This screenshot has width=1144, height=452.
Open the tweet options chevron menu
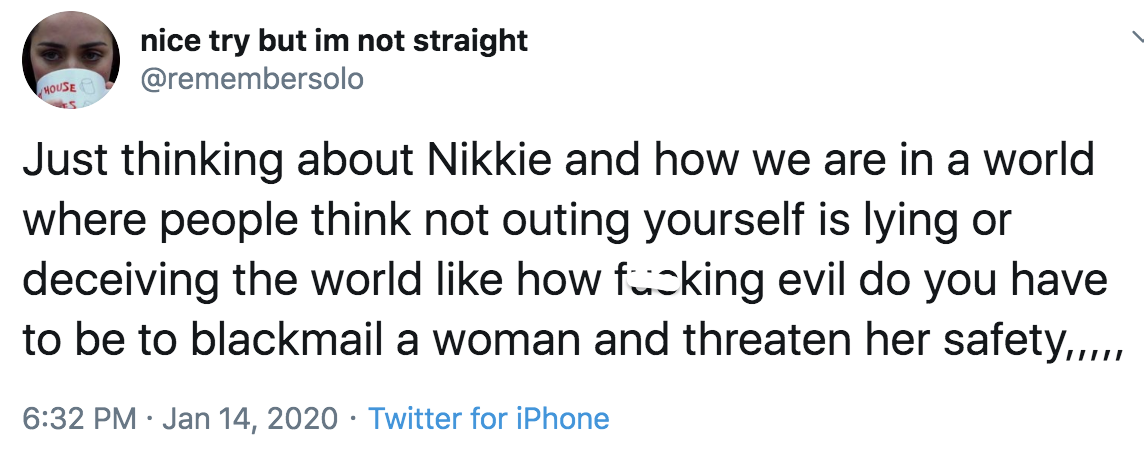click(1137, 38)
